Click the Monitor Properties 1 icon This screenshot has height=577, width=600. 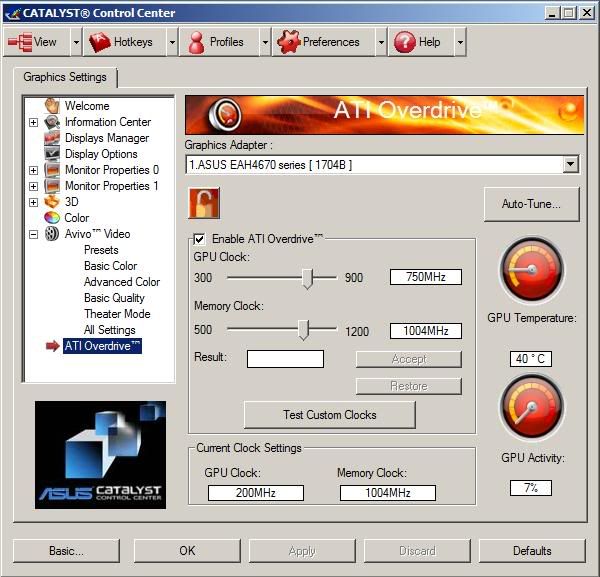(x=52, y=186)
